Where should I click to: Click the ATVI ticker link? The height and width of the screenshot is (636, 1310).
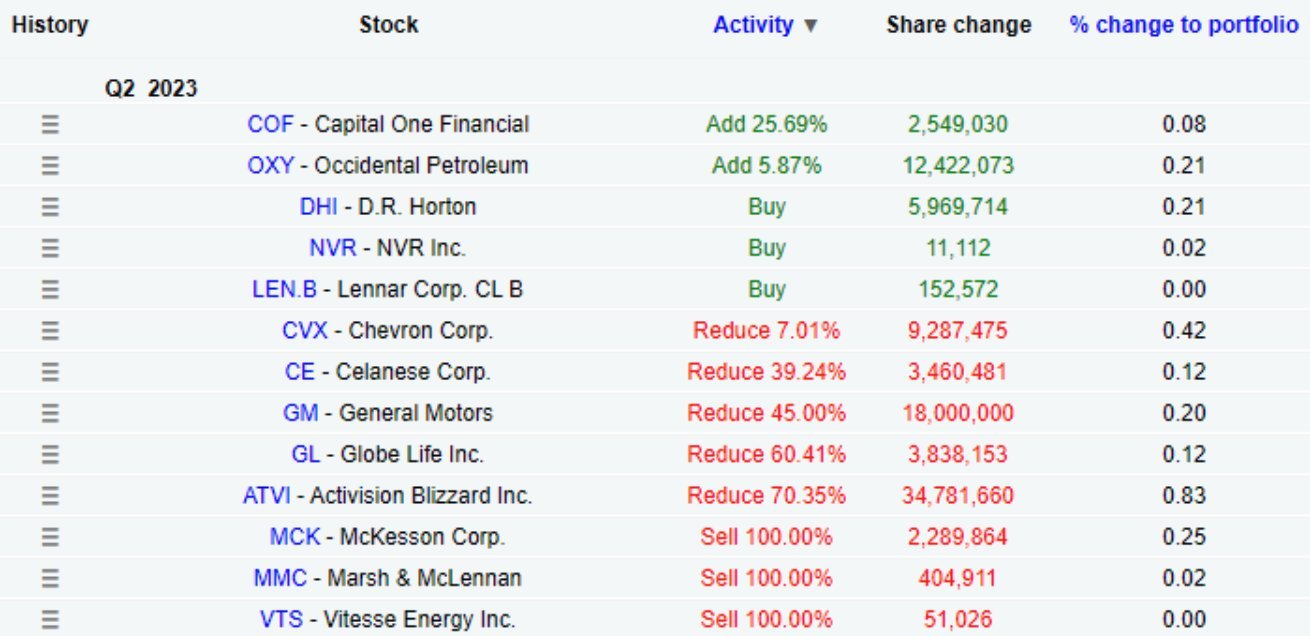click(266, 496)
